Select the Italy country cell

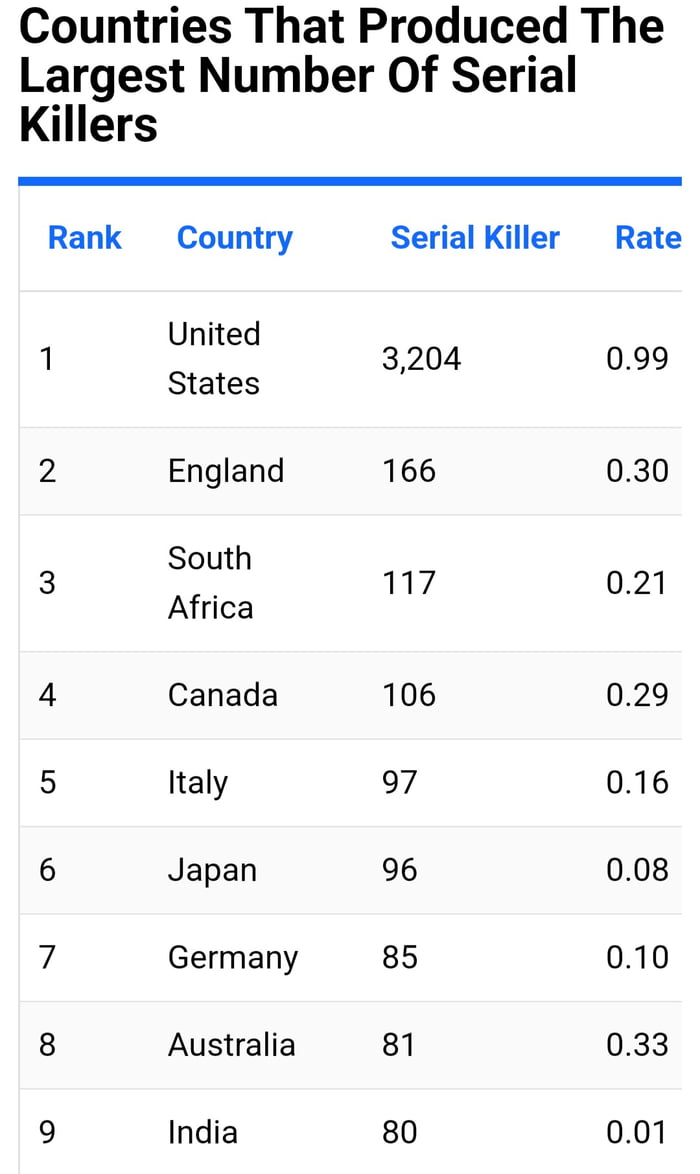click(198, 782)
